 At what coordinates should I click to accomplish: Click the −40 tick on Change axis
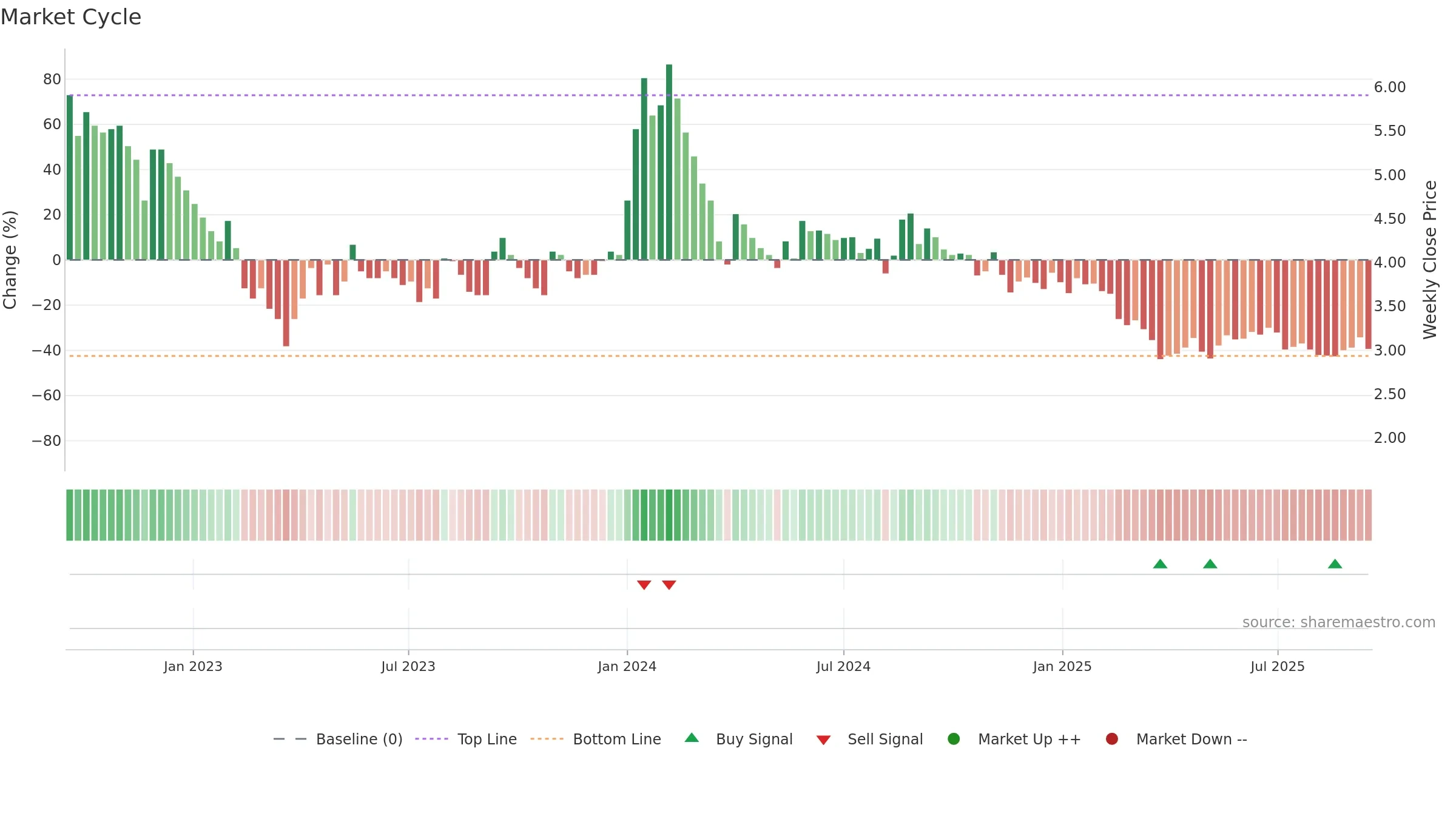46,350
